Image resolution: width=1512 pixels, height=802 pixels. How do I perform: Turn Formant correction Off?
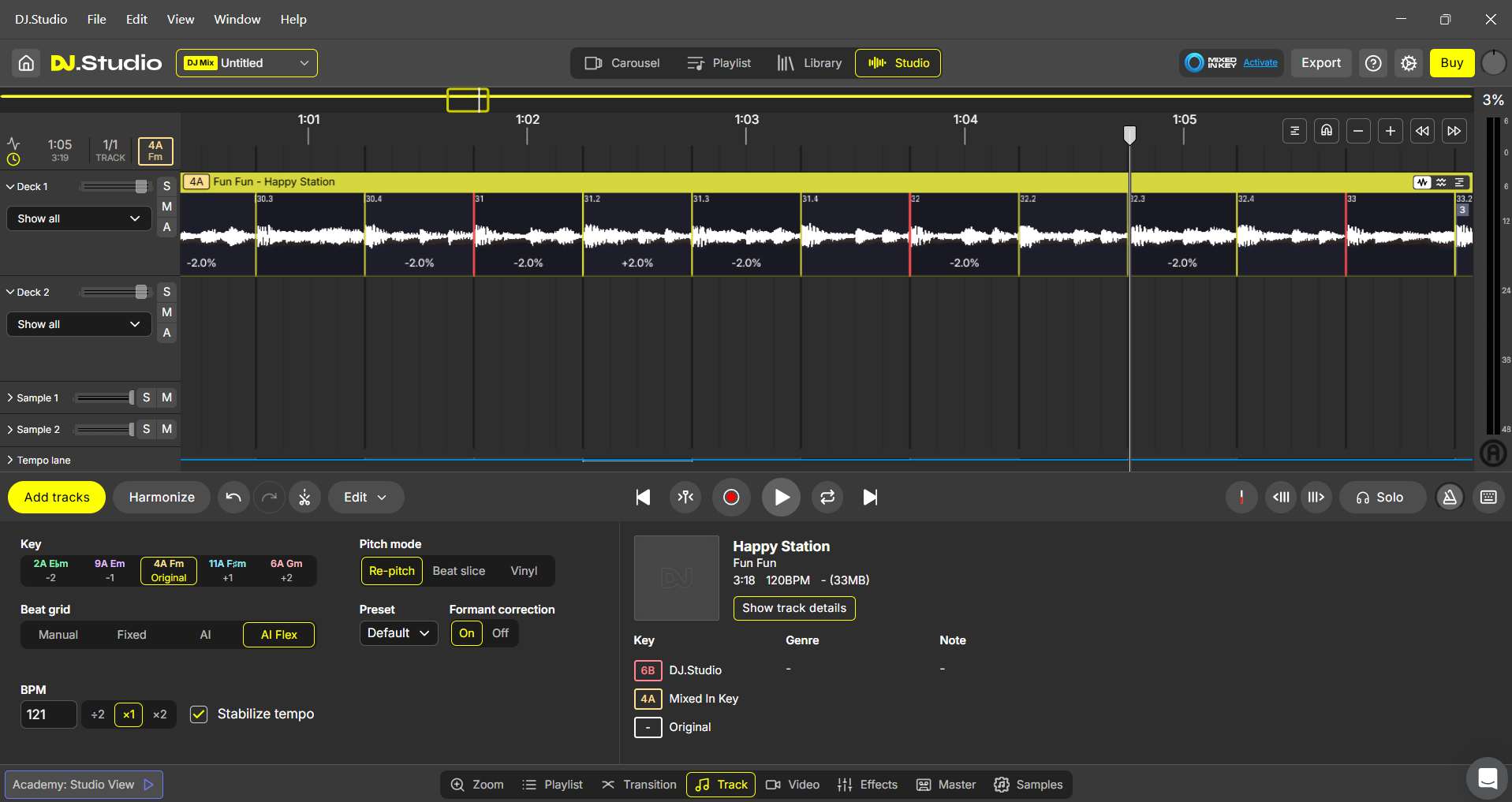[x=500, y=633]
